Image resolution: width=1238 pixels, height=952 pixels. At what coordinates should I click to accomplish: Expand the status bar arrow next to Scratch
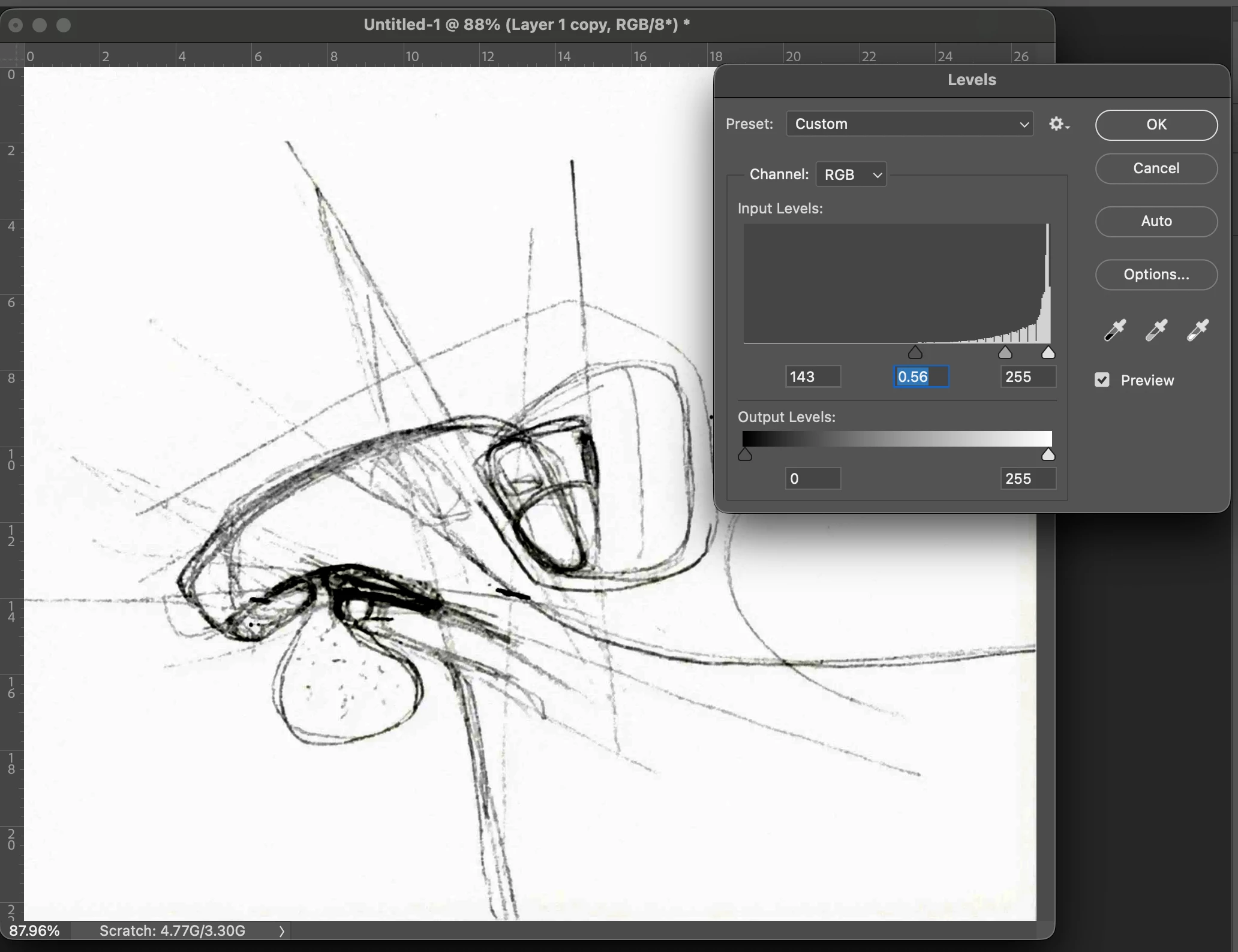pyautogui.click(x=281, y=931)
